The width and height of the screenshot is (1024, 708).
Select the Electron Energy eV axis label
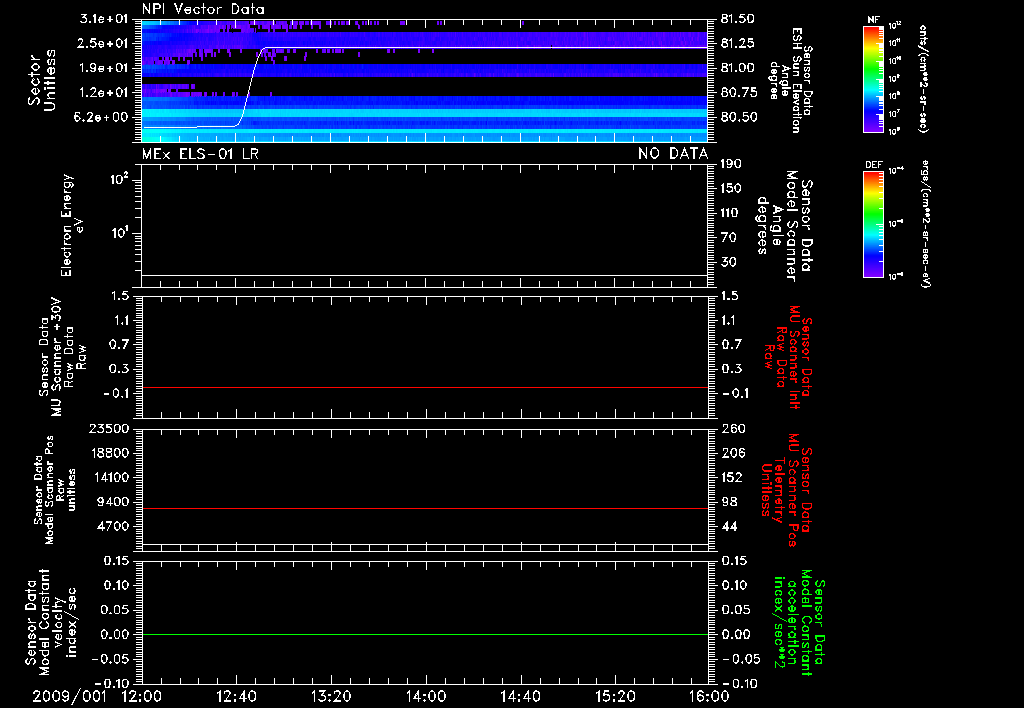(x=72, y=225)
